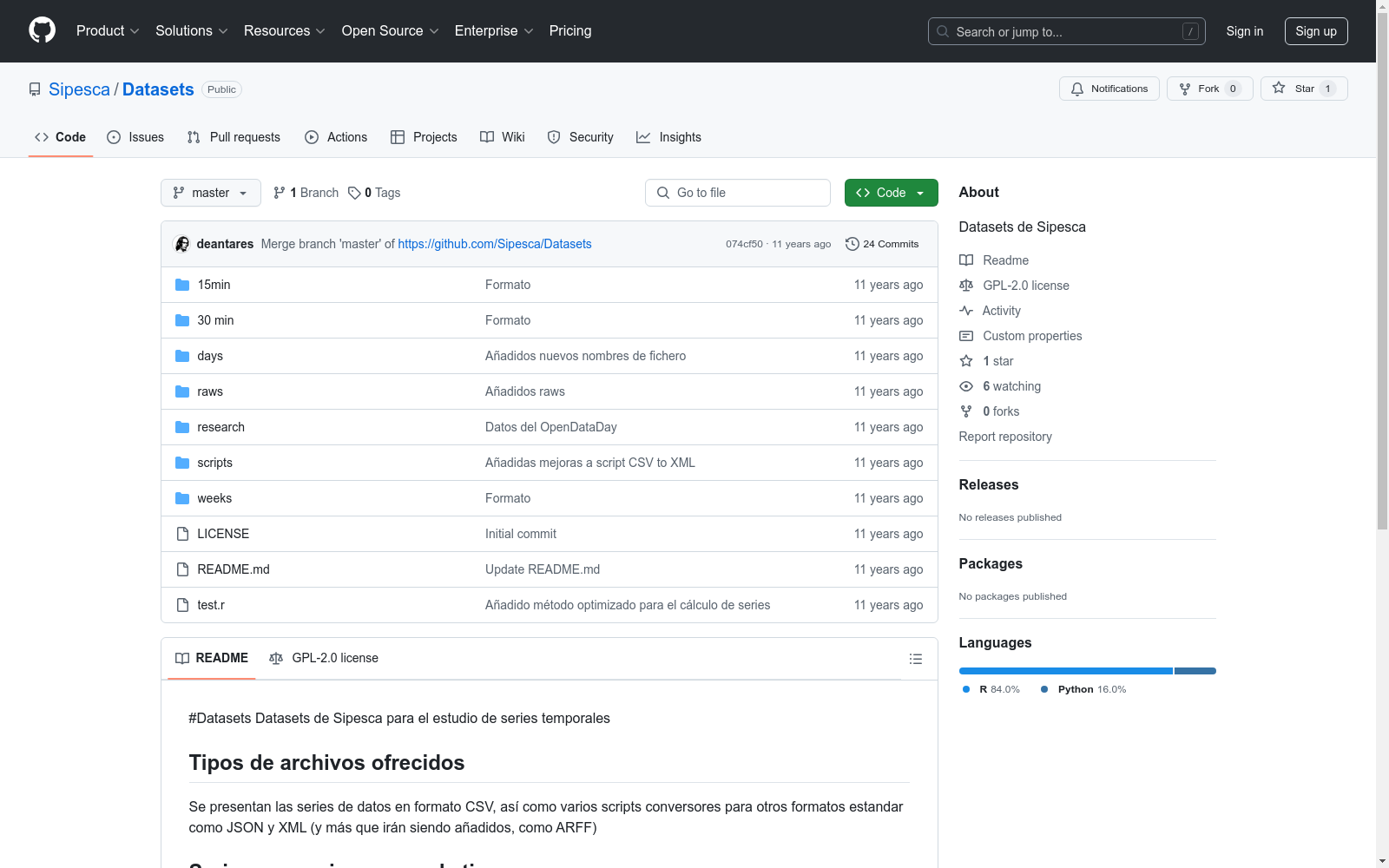Click the repository icon beside Sipesca
1389x868 pixels.
point(35,89)
